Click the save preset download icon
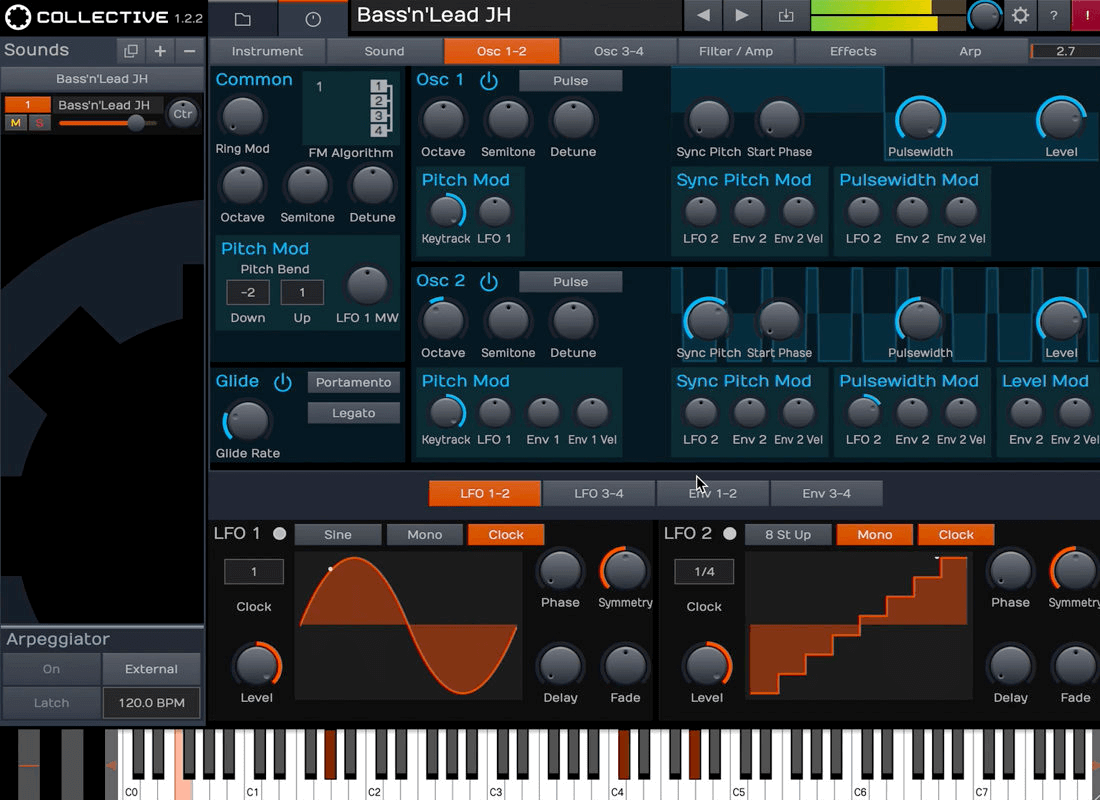This screenshot has width=1100, height=800. point(785,16)
